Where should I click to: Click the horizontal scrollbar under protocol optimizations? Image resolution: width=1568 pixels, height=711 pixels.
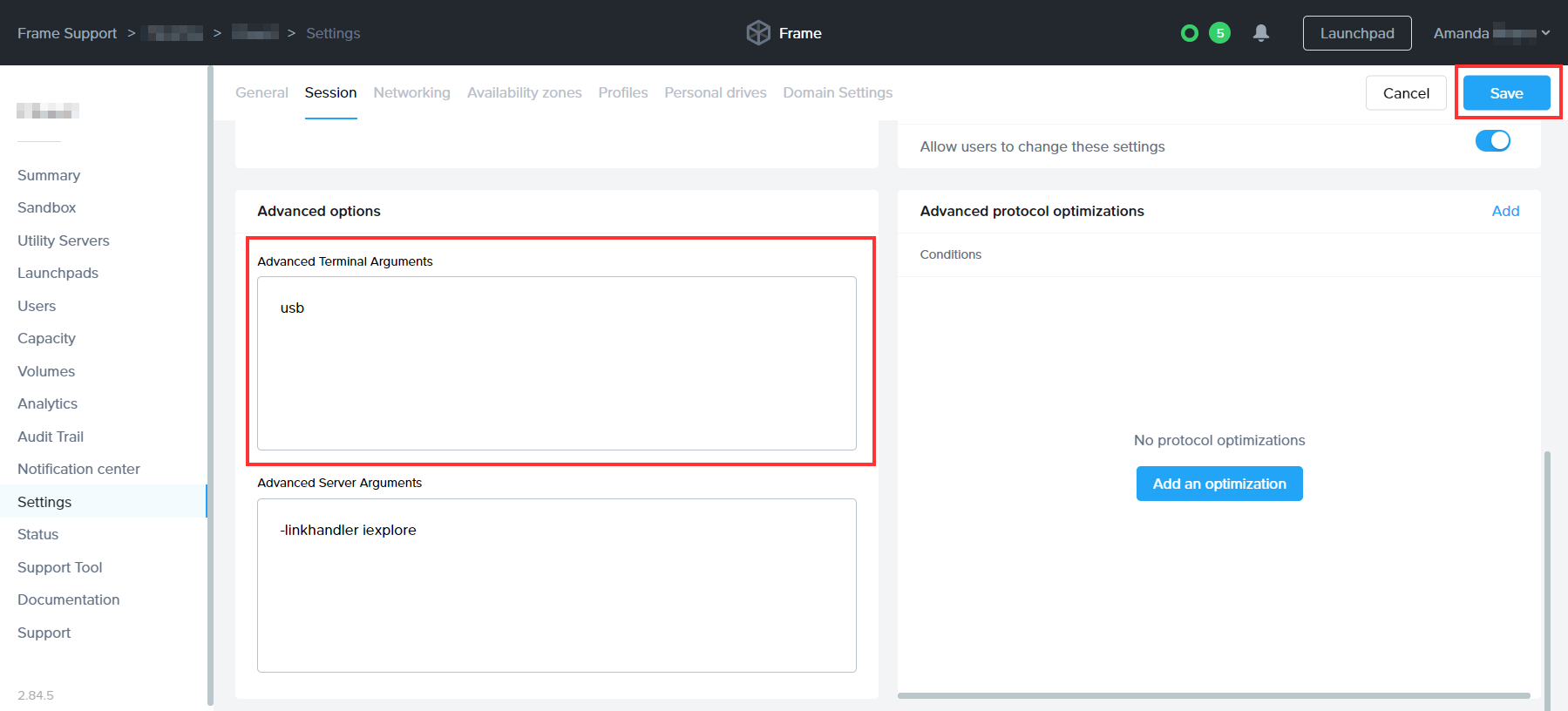click(1213, 695)
